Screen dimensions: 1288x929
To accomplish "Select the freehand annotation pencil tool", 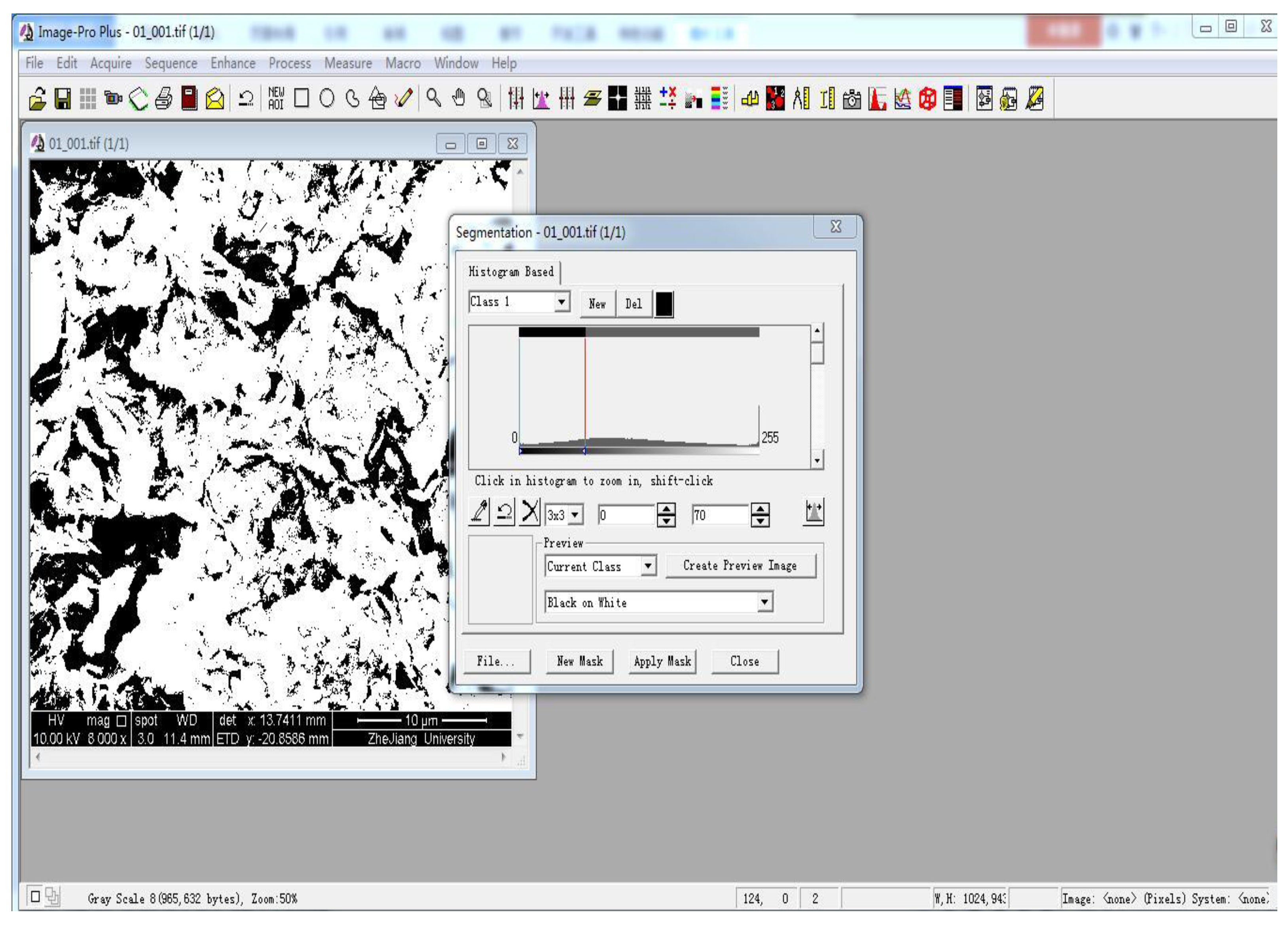I will click(404, 99).
